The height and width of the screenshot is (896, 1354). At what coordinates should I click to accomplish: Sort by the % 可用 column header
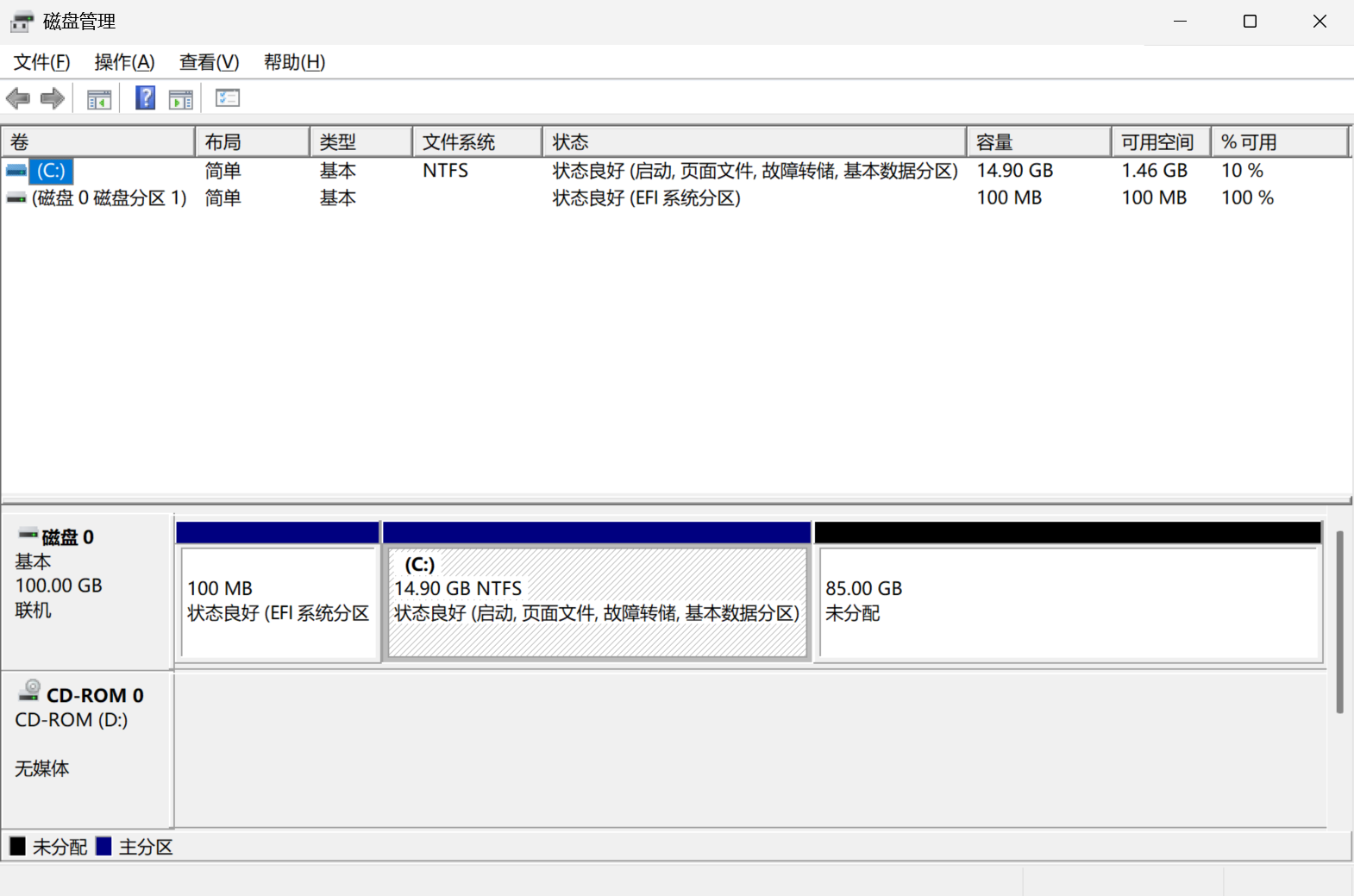(x=1280, y=142)
